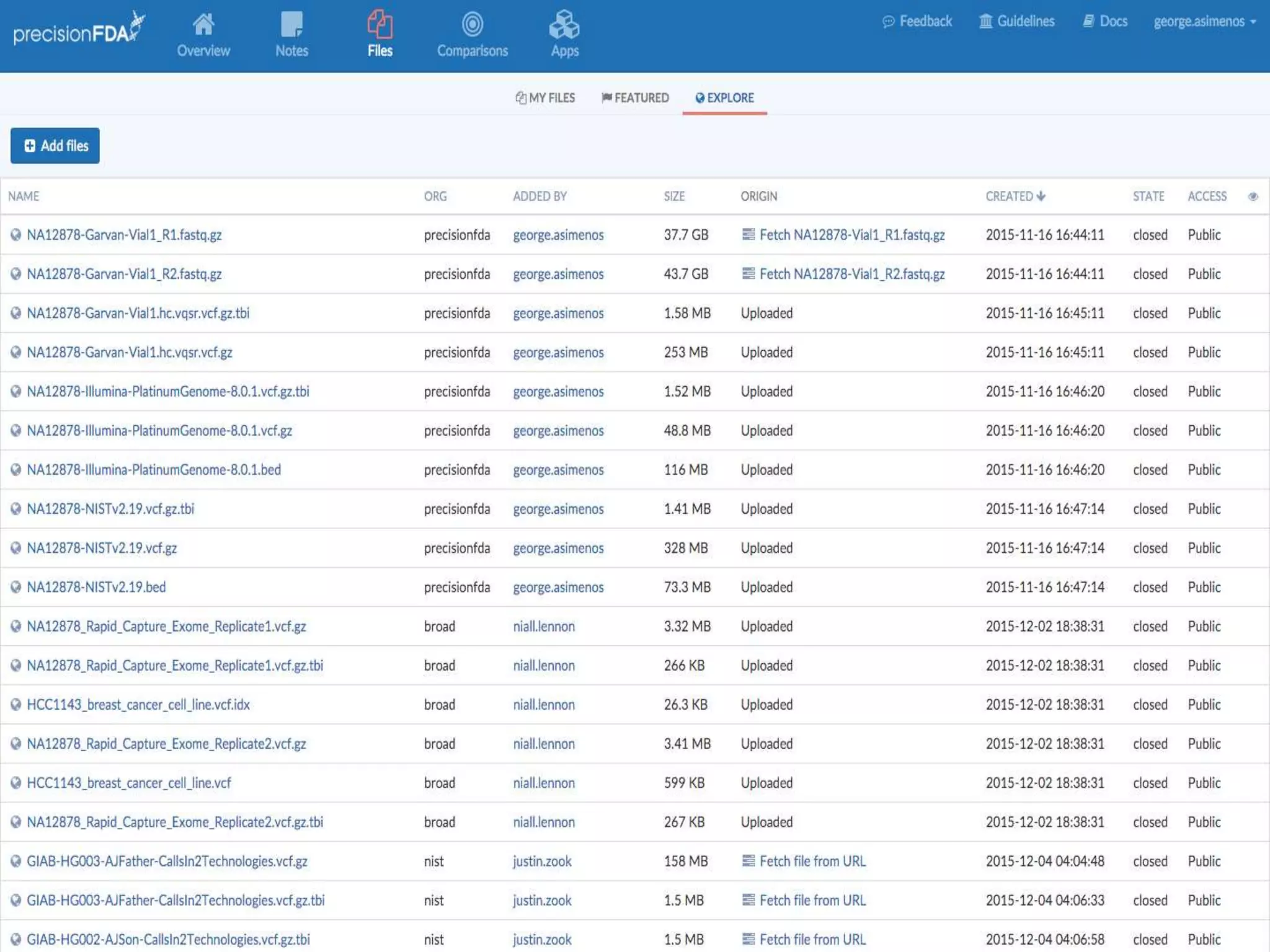Open the Apps cubes icon

[x=564, y=25]
